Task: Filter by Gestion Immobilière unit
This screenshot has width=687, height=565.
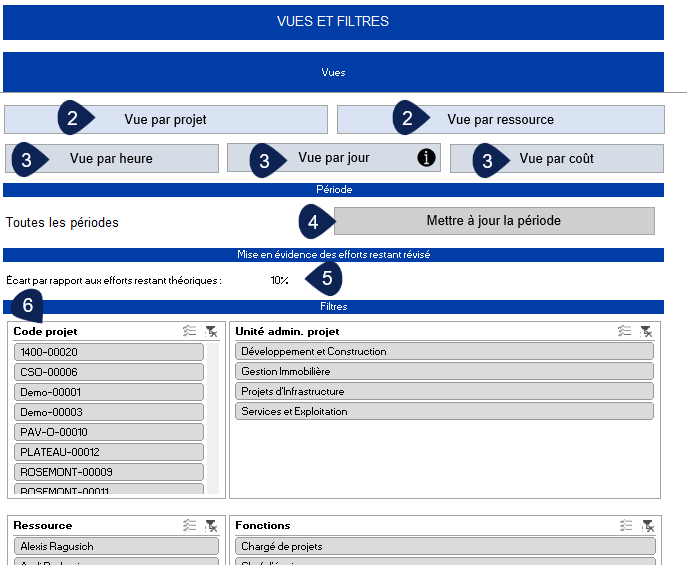Action: coord(444,371)
